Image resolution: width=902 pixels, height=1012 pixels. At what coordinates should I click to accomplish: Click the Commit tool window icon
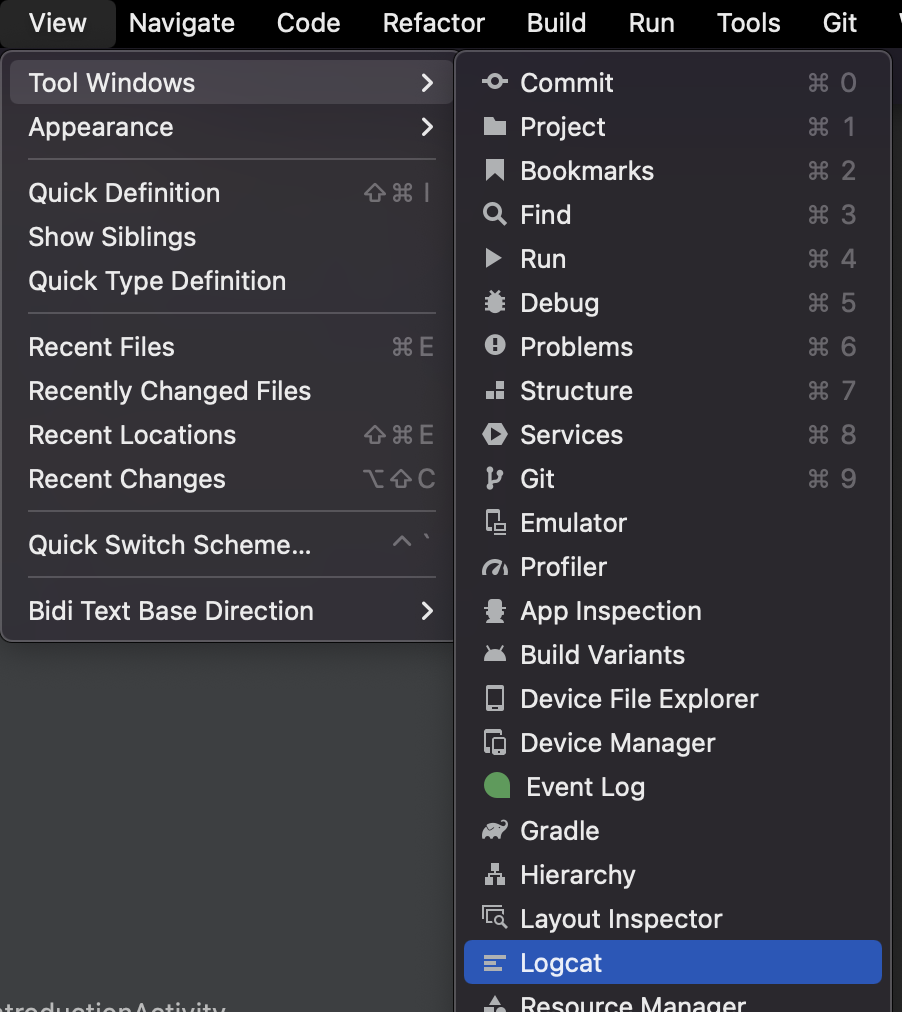pyautogui.click(x=495, y=83)
